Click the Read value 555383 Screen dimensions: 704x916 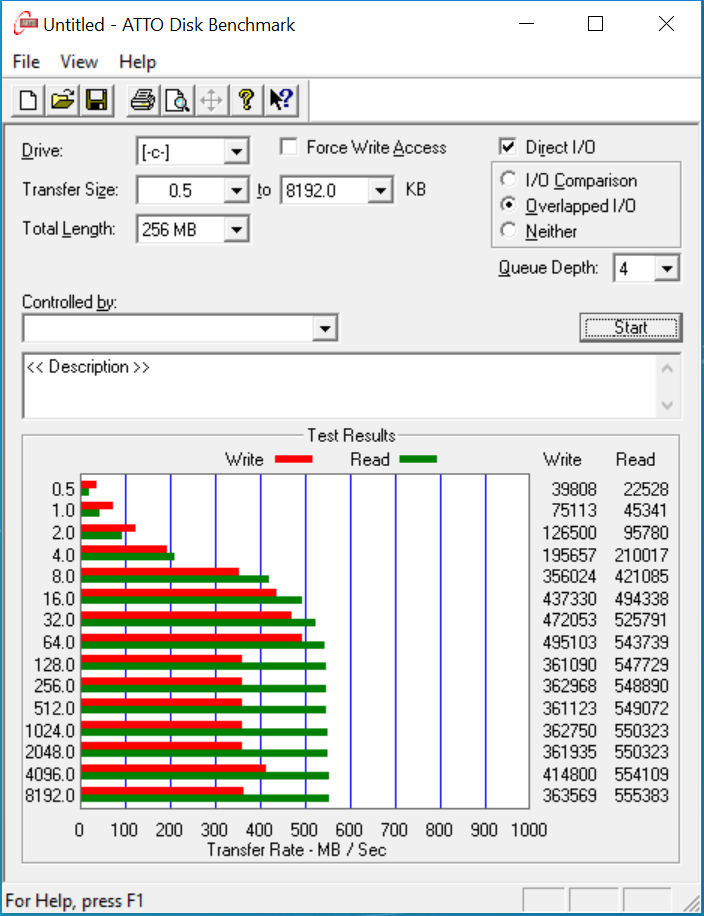pos(641,795)
